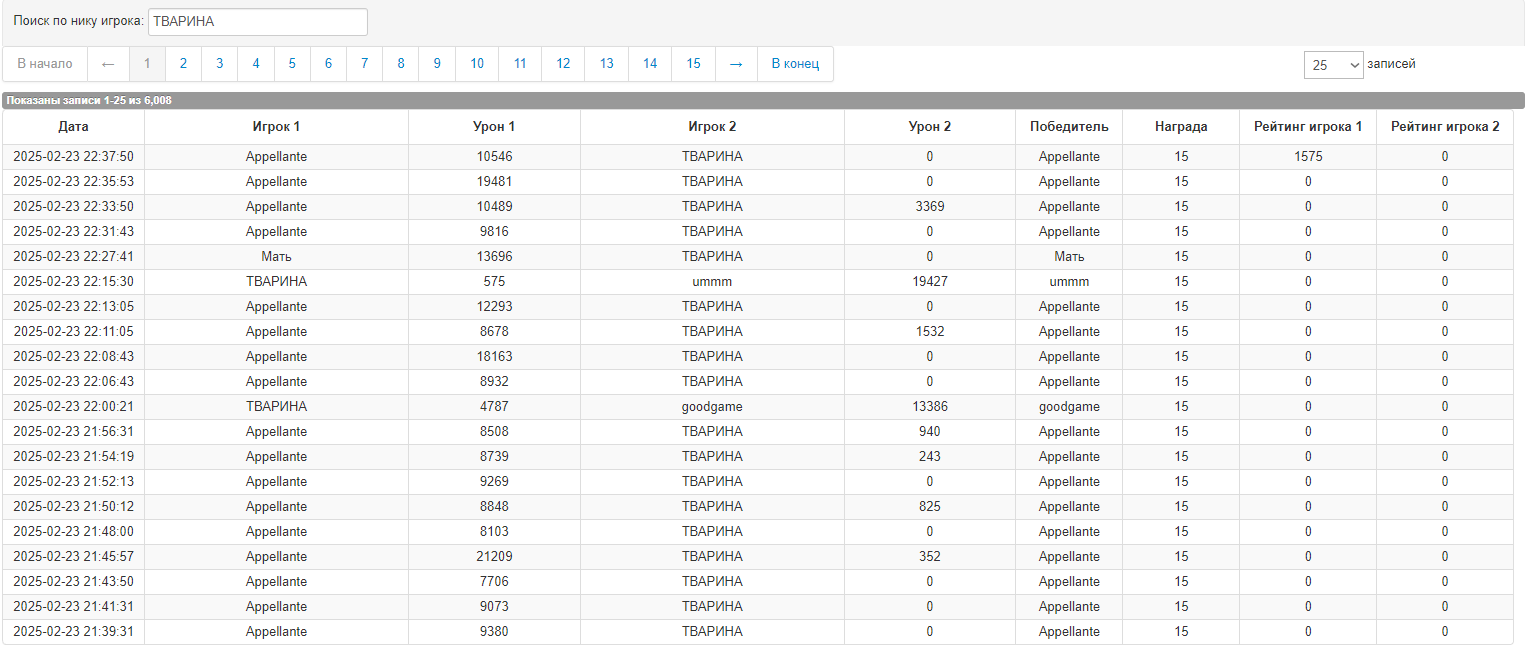The width and height of the screenshot is (1527, 651).
Task: Click the left arrow previous page button
Action: point(108,64)
